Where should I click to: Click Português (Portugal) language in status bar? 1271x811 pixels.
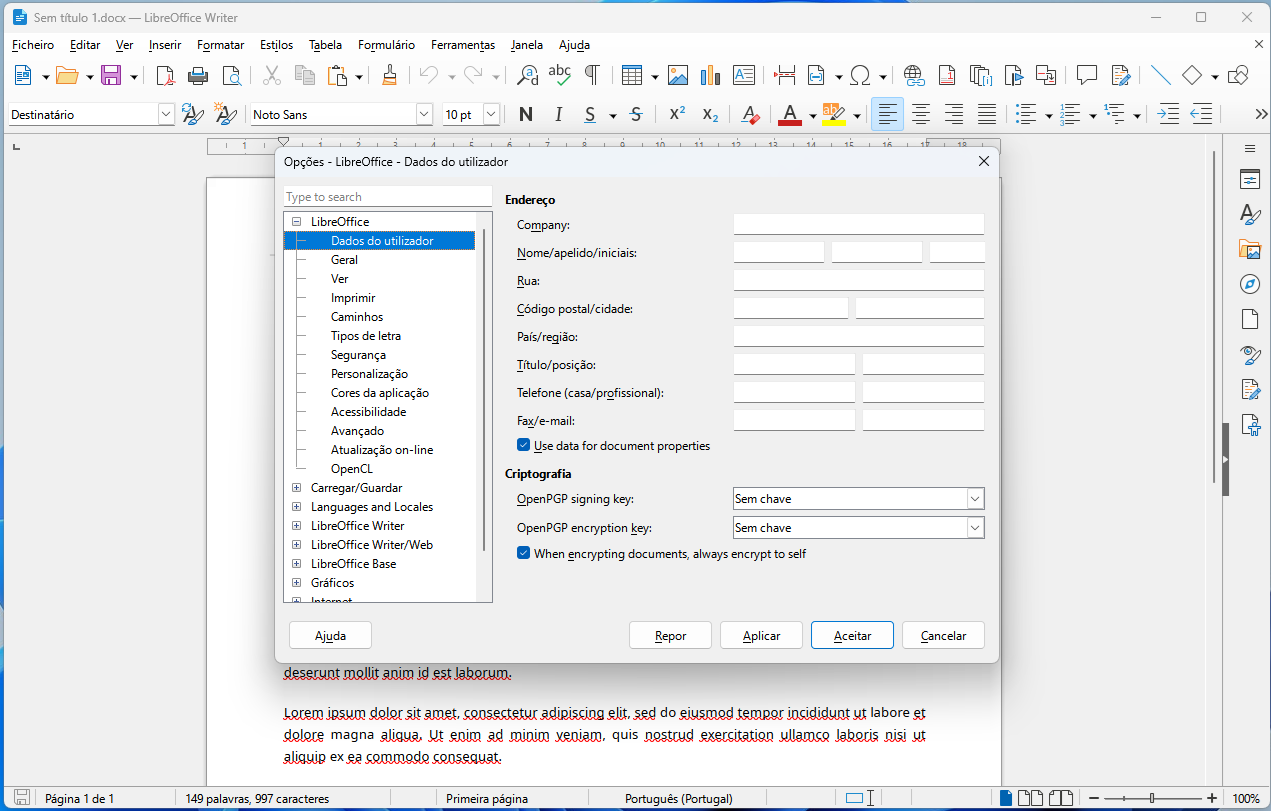[679, 799]
